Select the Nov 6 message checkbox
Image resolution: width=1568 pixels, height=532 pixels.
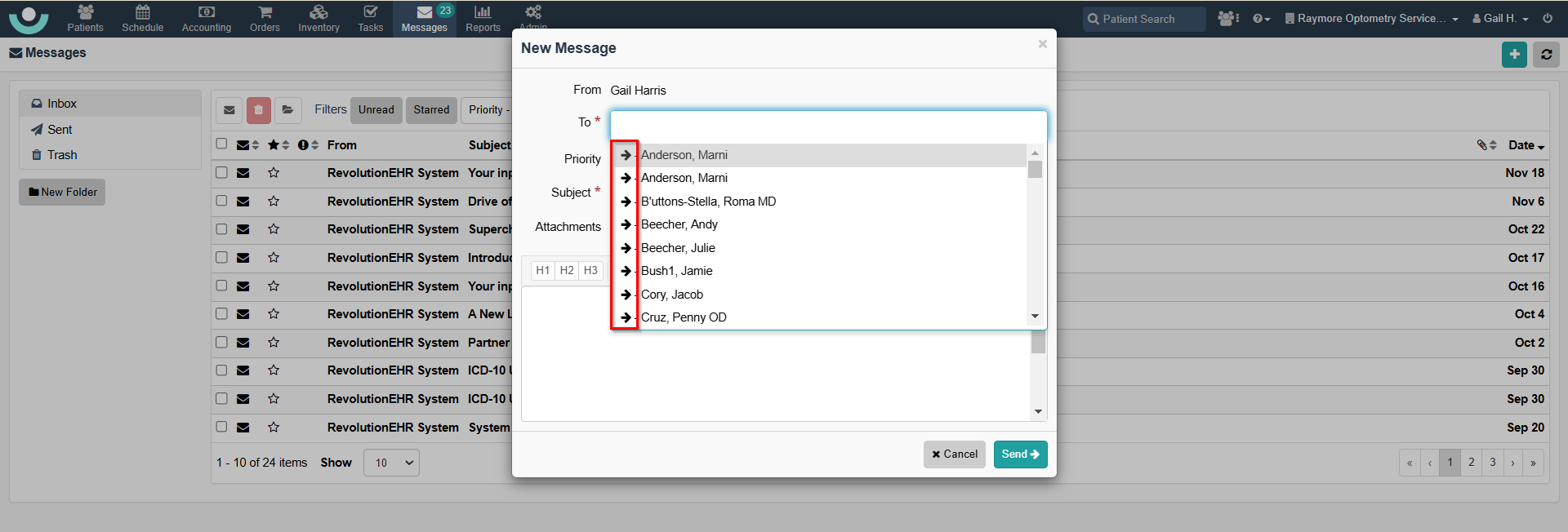pyautogui.click(x=221, y=201)
